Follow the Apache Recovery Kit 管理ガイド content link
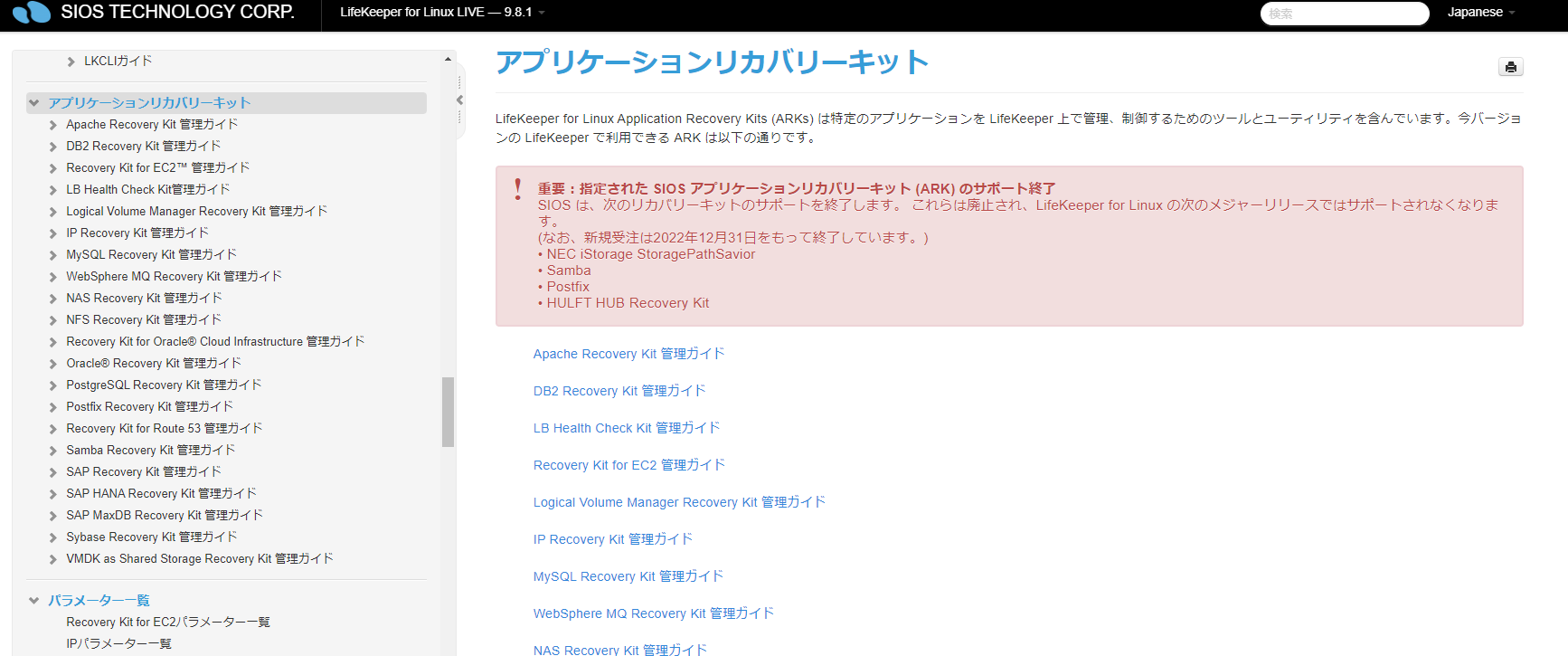The image size is (1568, 656). pos(629,354)
